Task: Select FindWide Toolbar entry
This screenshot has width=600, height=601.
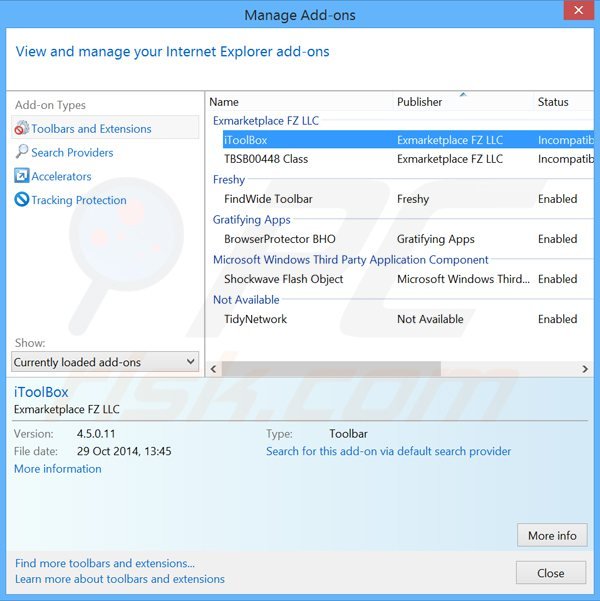Action: pyautogui.click(x=268, y=199)
